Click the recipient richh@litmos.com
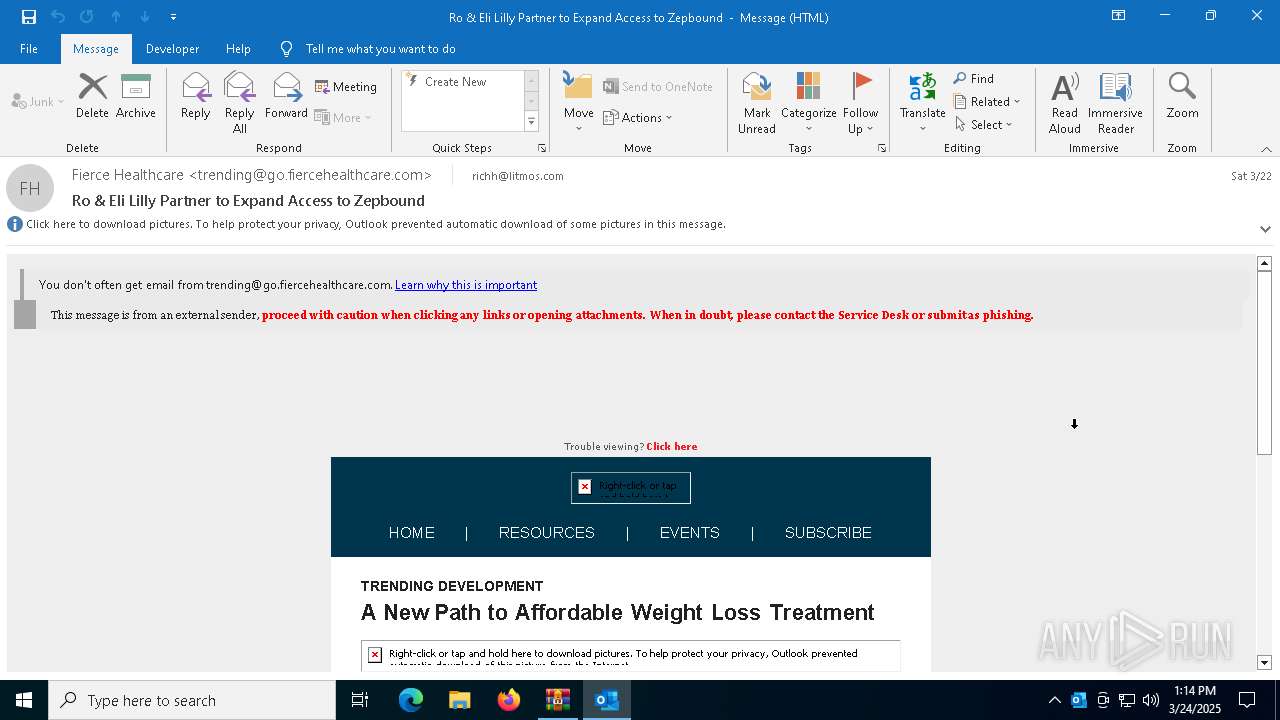 517,176
